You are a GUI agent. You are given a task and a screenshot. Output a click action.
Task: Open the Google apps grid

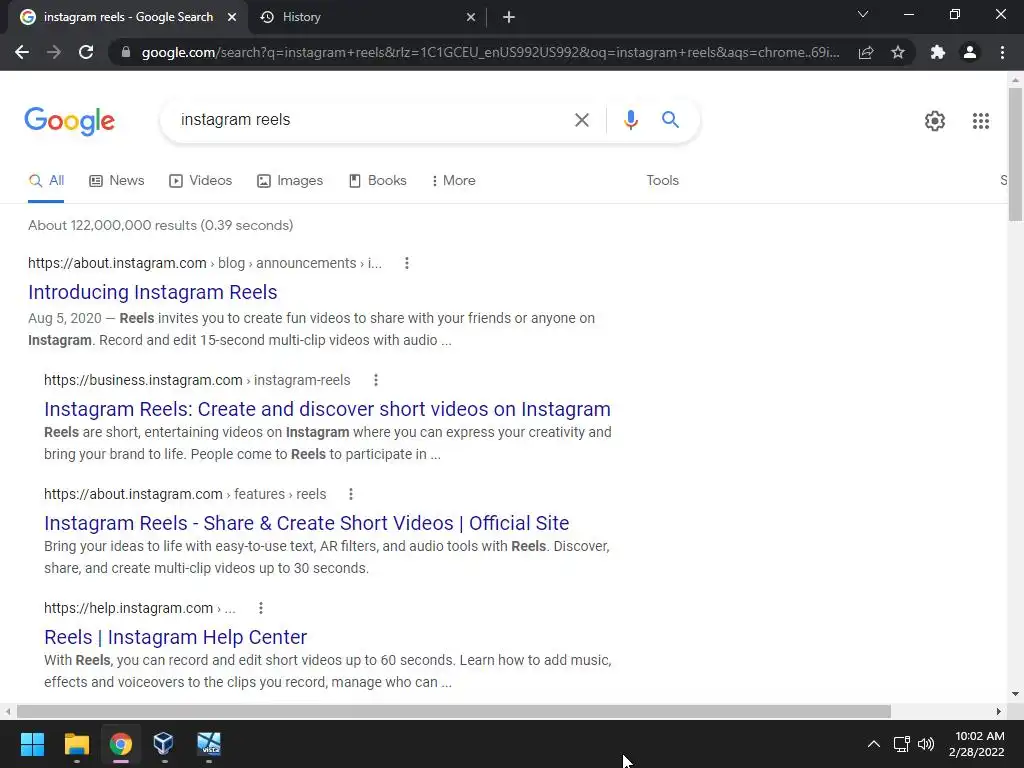tap(980, 121)
